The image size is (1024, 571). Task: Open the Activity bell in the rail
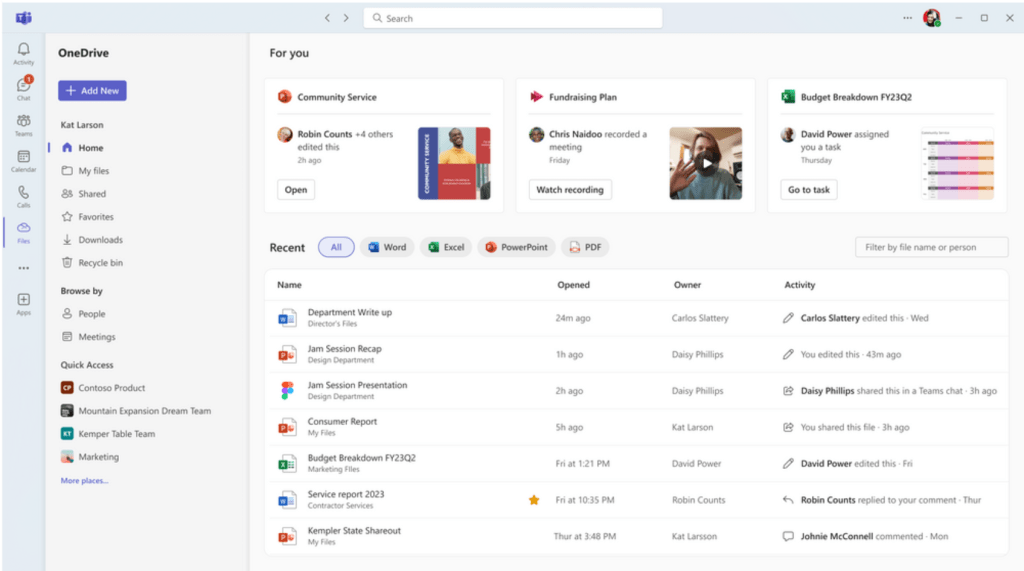pos(24,54)
